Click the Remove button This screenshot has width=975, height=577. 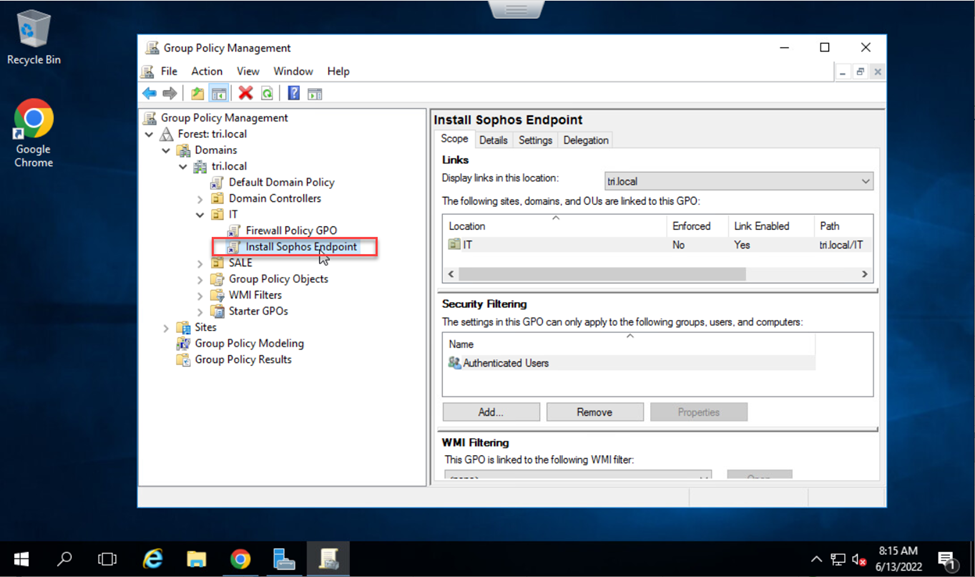click(594, 412)
